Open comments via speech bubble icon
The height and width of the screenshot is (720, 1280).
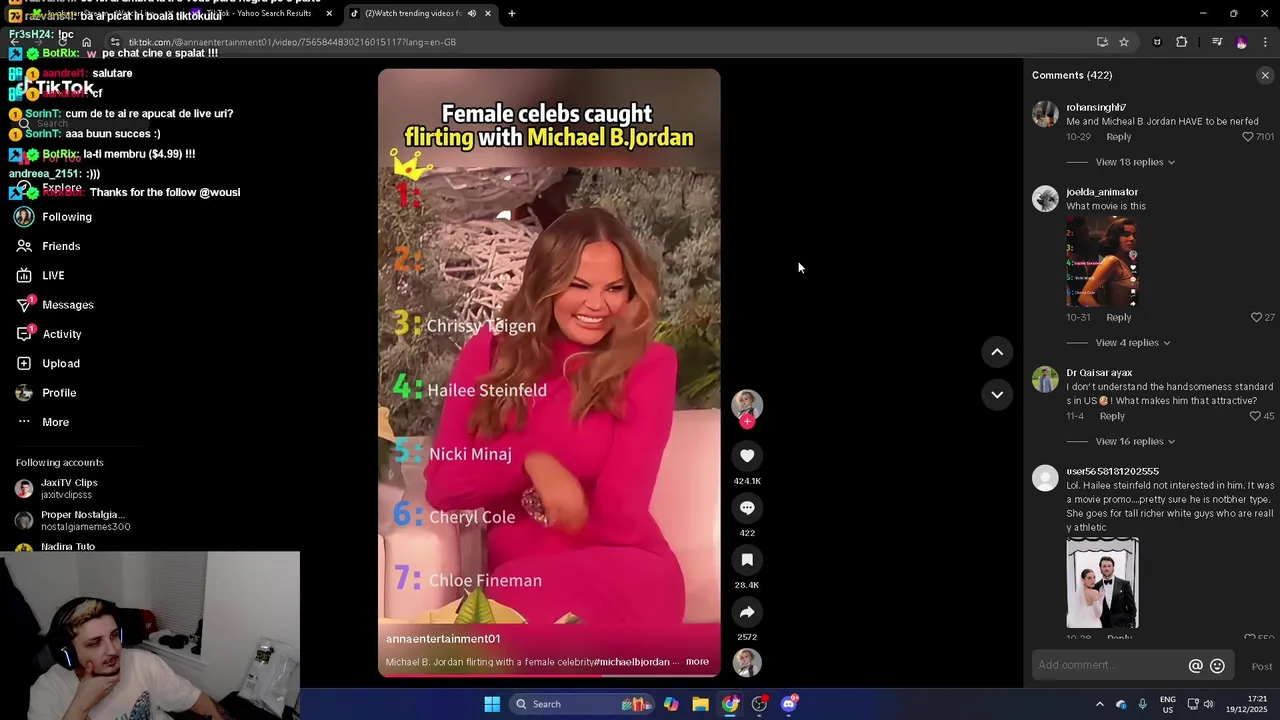point(747,508)
